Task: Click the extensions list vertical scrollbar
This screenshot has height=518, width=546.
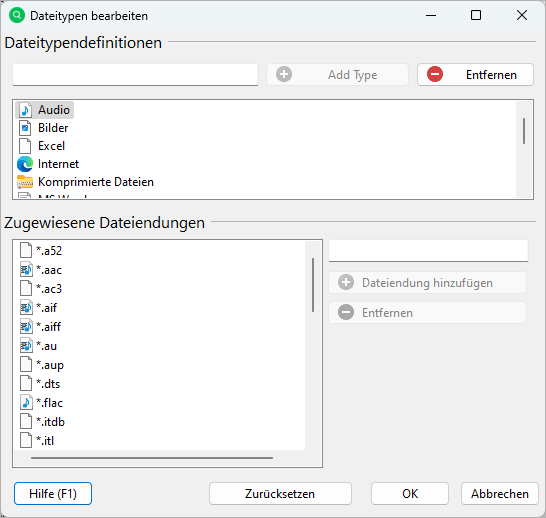Action: pos(313,285)
